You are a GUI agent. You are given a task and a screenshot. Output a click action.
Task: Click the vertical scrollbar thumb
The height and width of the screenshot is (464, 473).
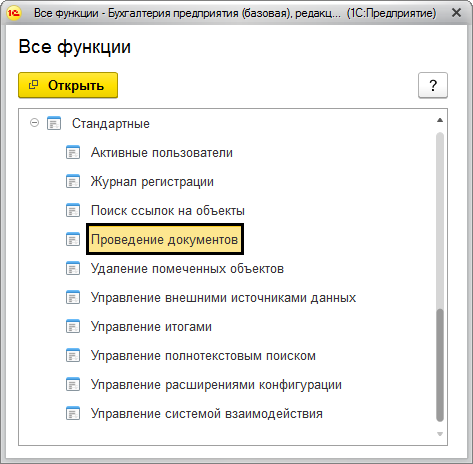440,365
